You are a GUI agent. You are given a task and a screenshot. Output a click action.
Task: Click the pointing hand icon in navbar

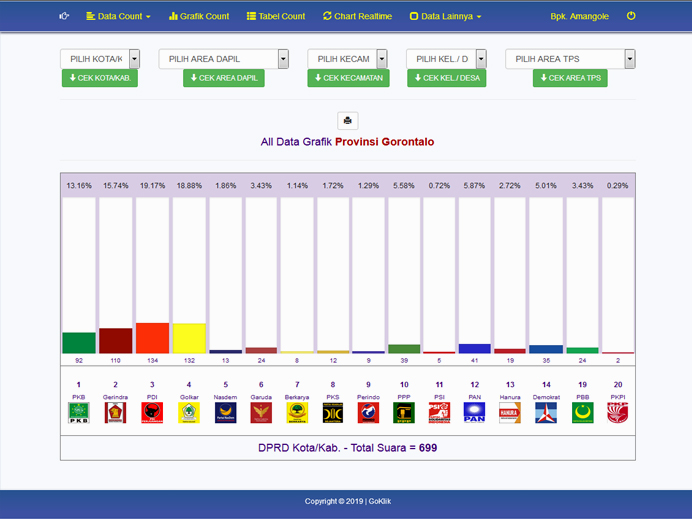click(64, 16)
